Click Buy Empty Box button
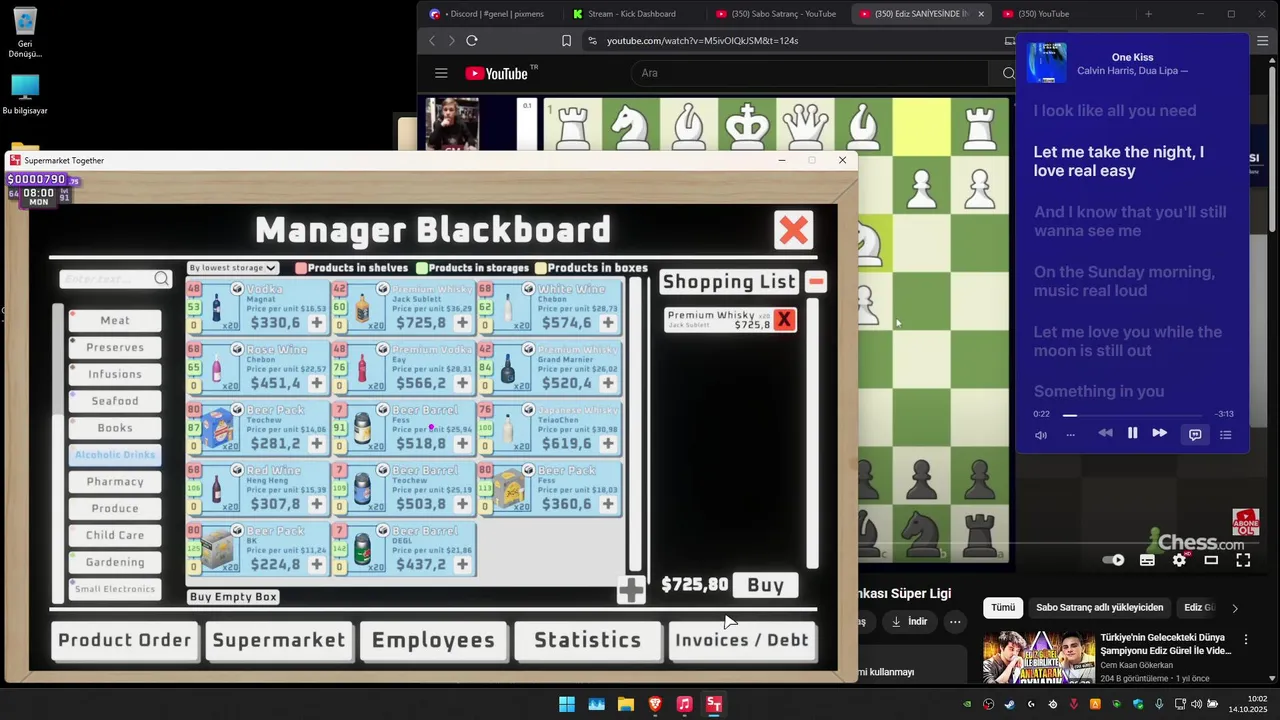 tap(233, 597)
